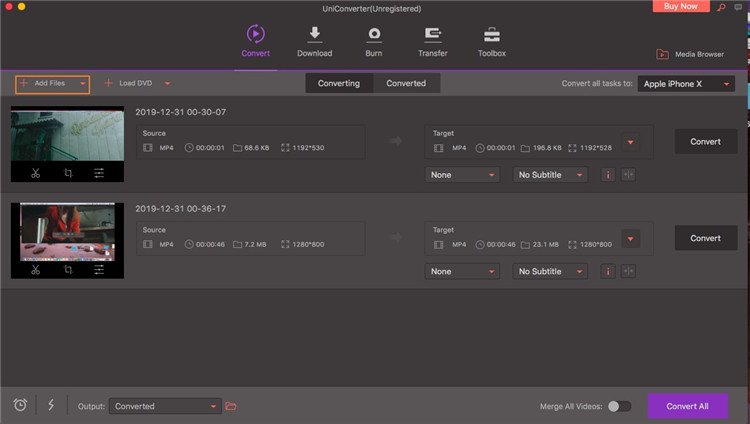Open the scheduler alarm clock icon
Screen dimensions: 750x424
click(x=20, y=405)
